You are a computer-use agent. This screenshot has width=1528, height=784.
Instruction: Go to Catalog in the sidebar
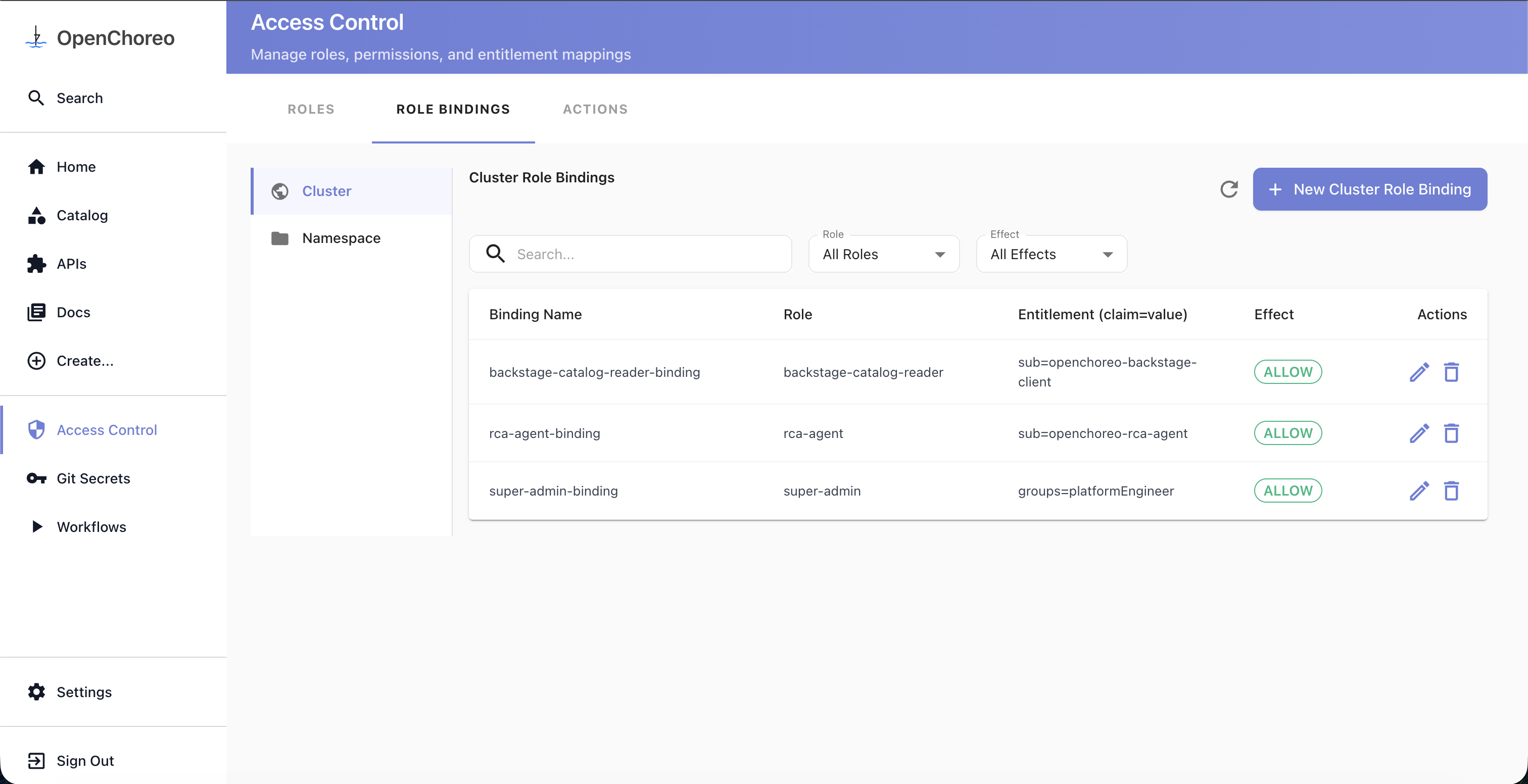(x=82, y=215)
